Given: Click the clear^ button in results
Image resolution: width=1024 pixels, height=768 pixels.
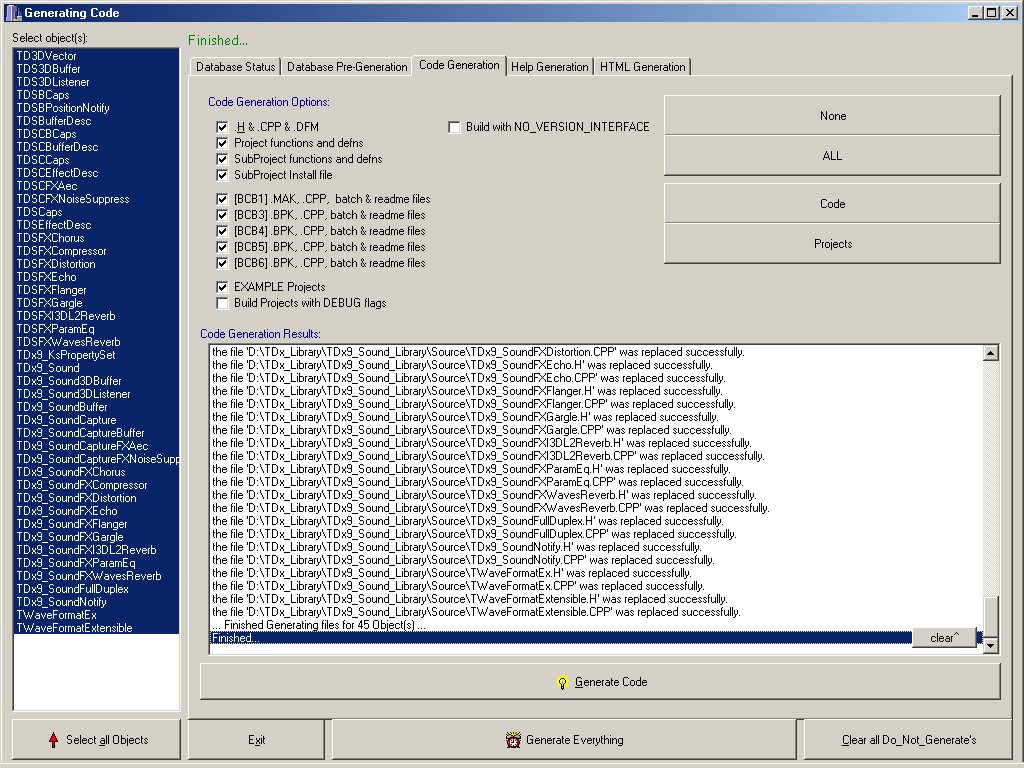Looking at the screenshot, I should click(x=943, y=638).
